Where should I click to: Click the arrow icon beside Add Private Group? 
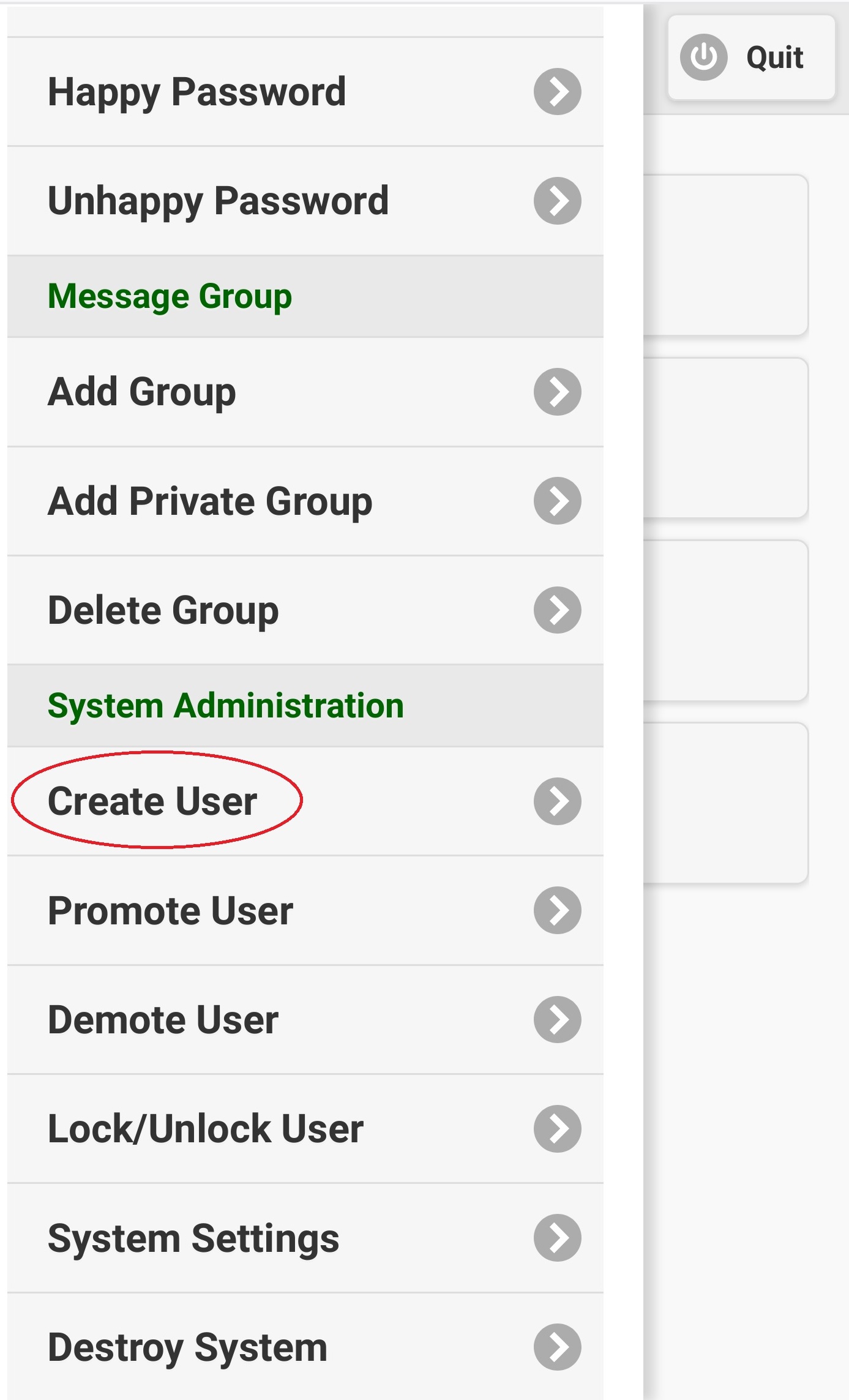click(x=557, y=501)
